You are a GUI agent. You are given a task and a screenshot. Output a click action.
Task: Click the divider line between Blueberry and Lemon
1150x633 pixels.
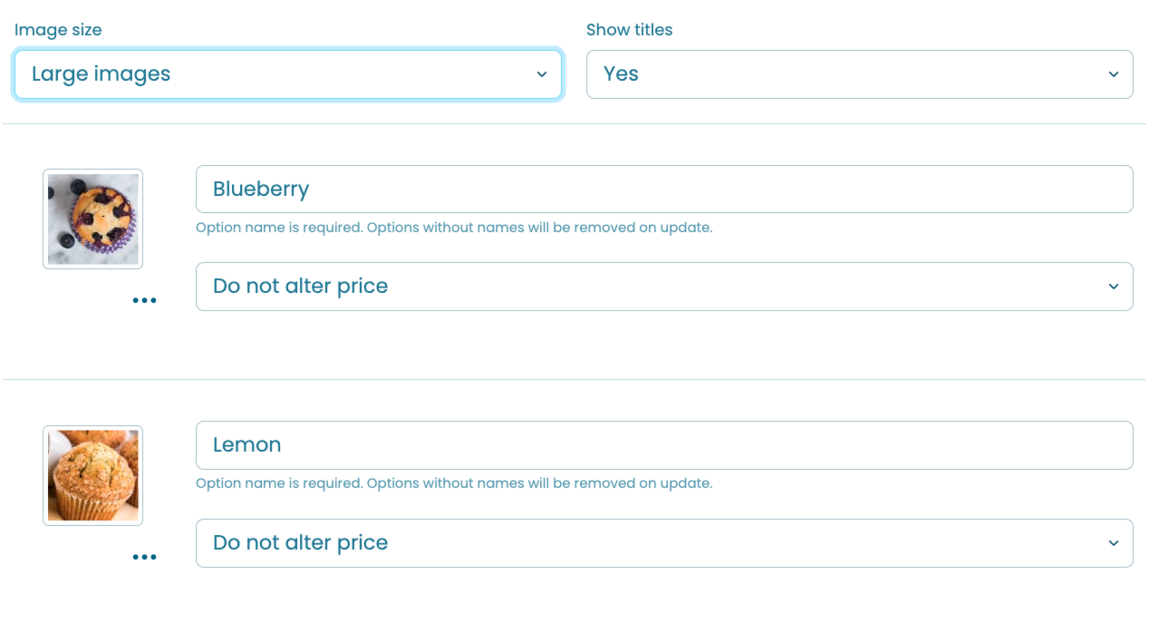[575, 379]
